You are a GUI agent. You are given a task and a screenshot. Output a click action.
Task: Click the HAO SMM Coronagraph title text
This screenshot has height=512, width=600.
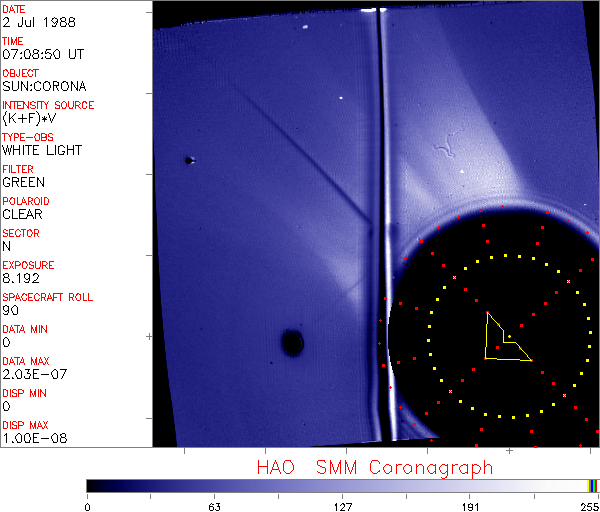click(x=374, y=467)
